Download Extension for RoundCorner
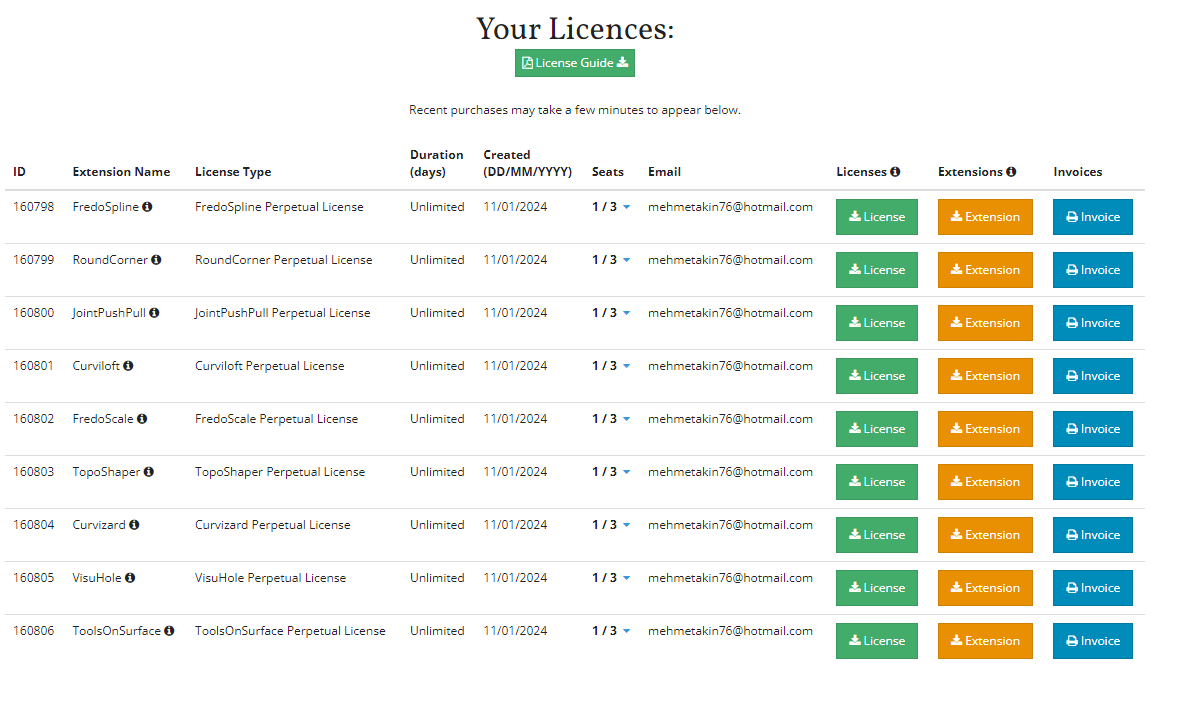This screenshot has height=711, width=1185. pos(985,270)
